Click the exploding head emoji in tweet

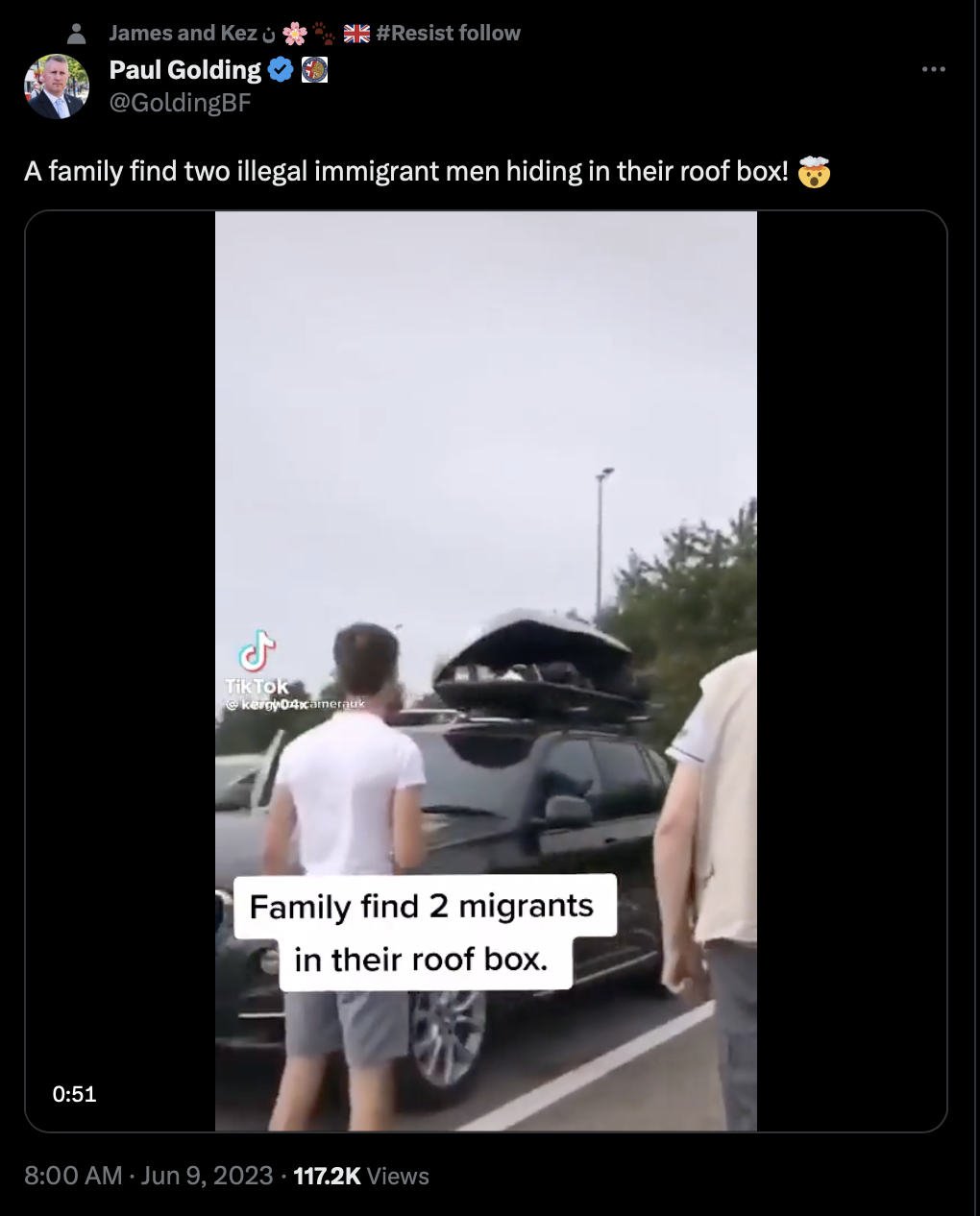pos(814,172)
